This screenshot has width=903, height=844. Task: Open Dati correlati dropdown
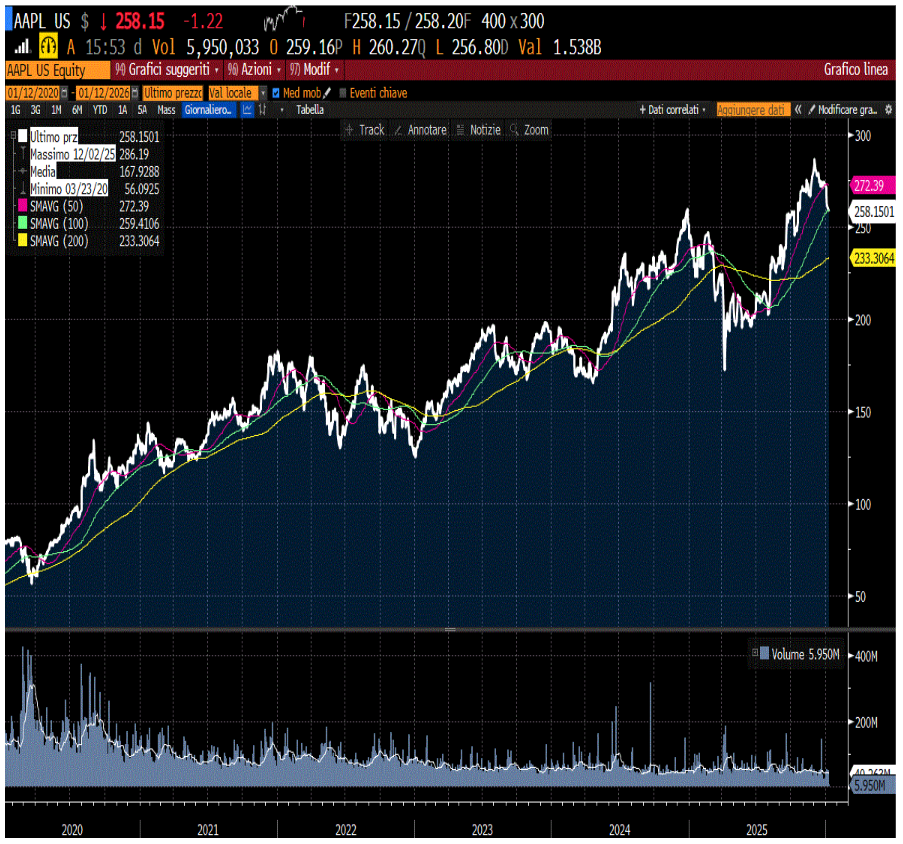(x=672, y=109)
